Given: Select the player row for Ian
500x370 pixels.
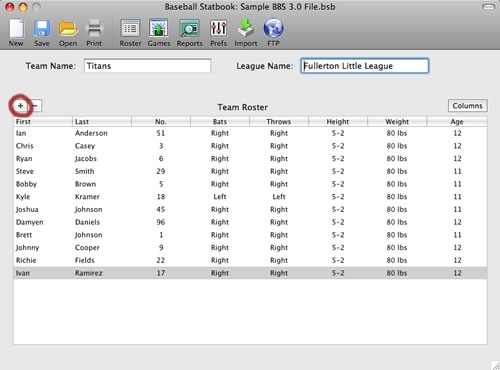Looking at the screenshot, I should (250, 133).
